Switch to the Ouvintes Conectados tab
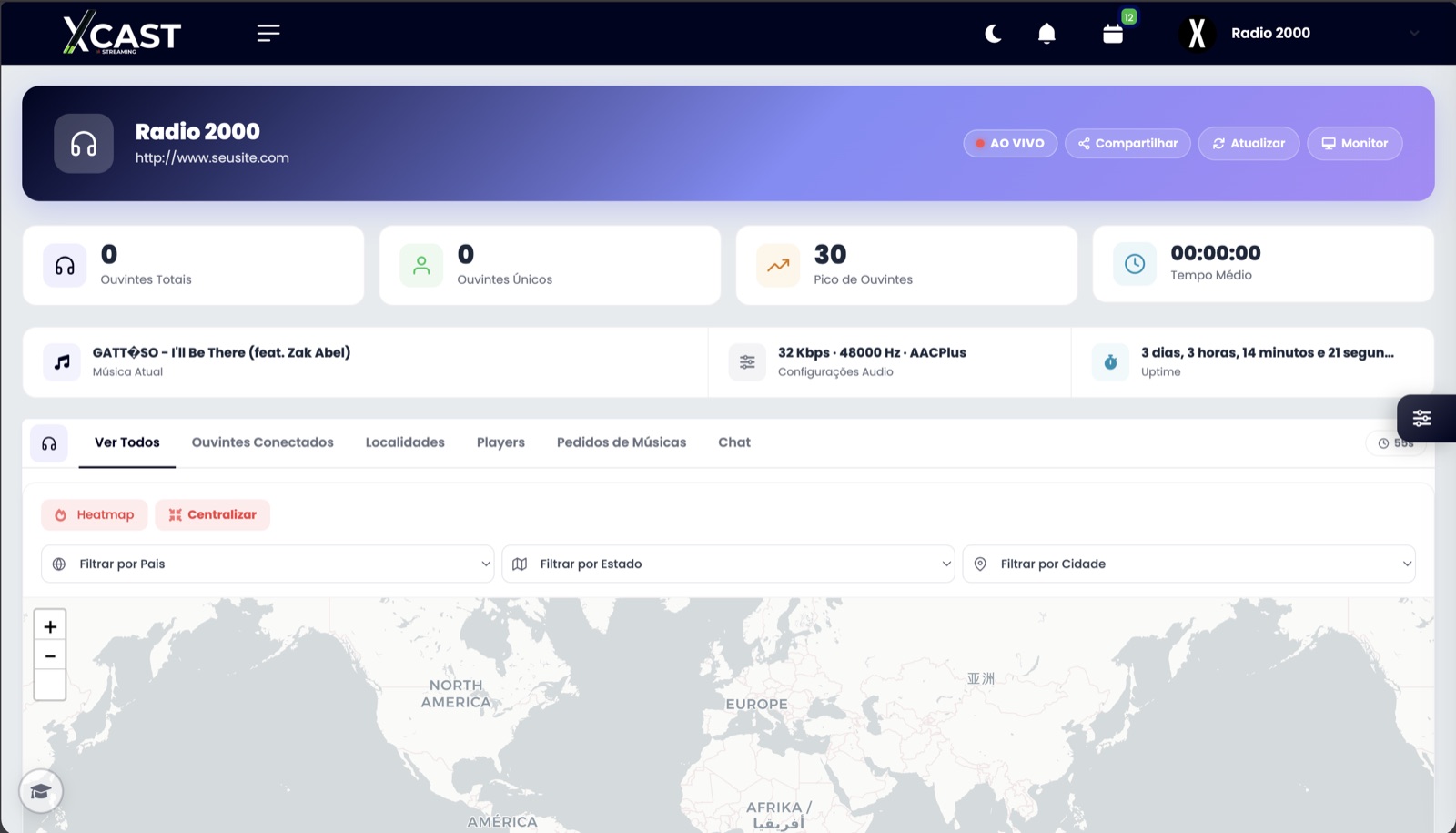 pos(262,442)
